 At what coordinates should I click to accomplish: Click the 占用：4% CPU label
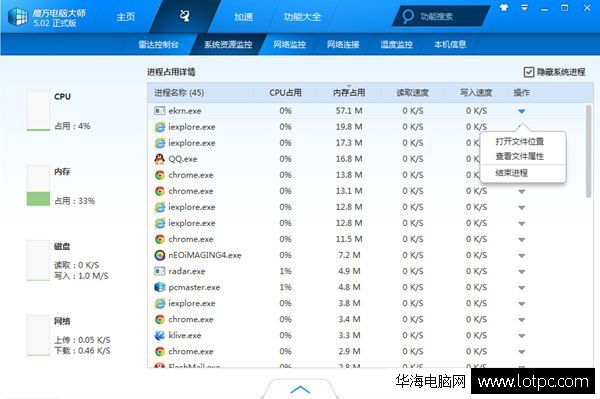tap(72, 126)
